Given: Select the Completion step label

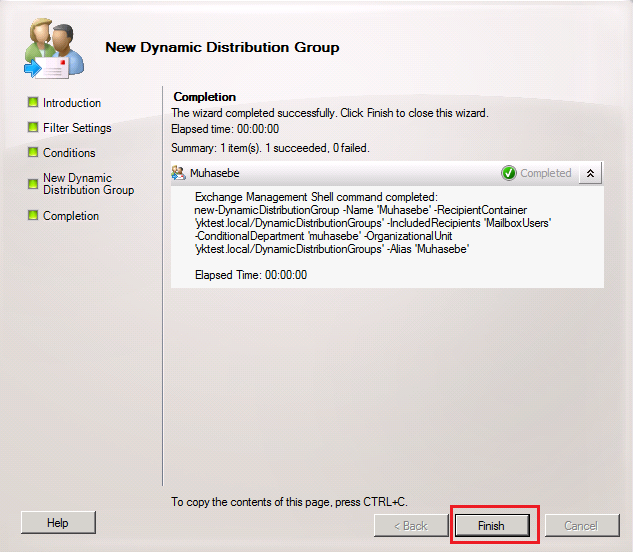Looking at the screenshot, I should click(x=71, y=216).
